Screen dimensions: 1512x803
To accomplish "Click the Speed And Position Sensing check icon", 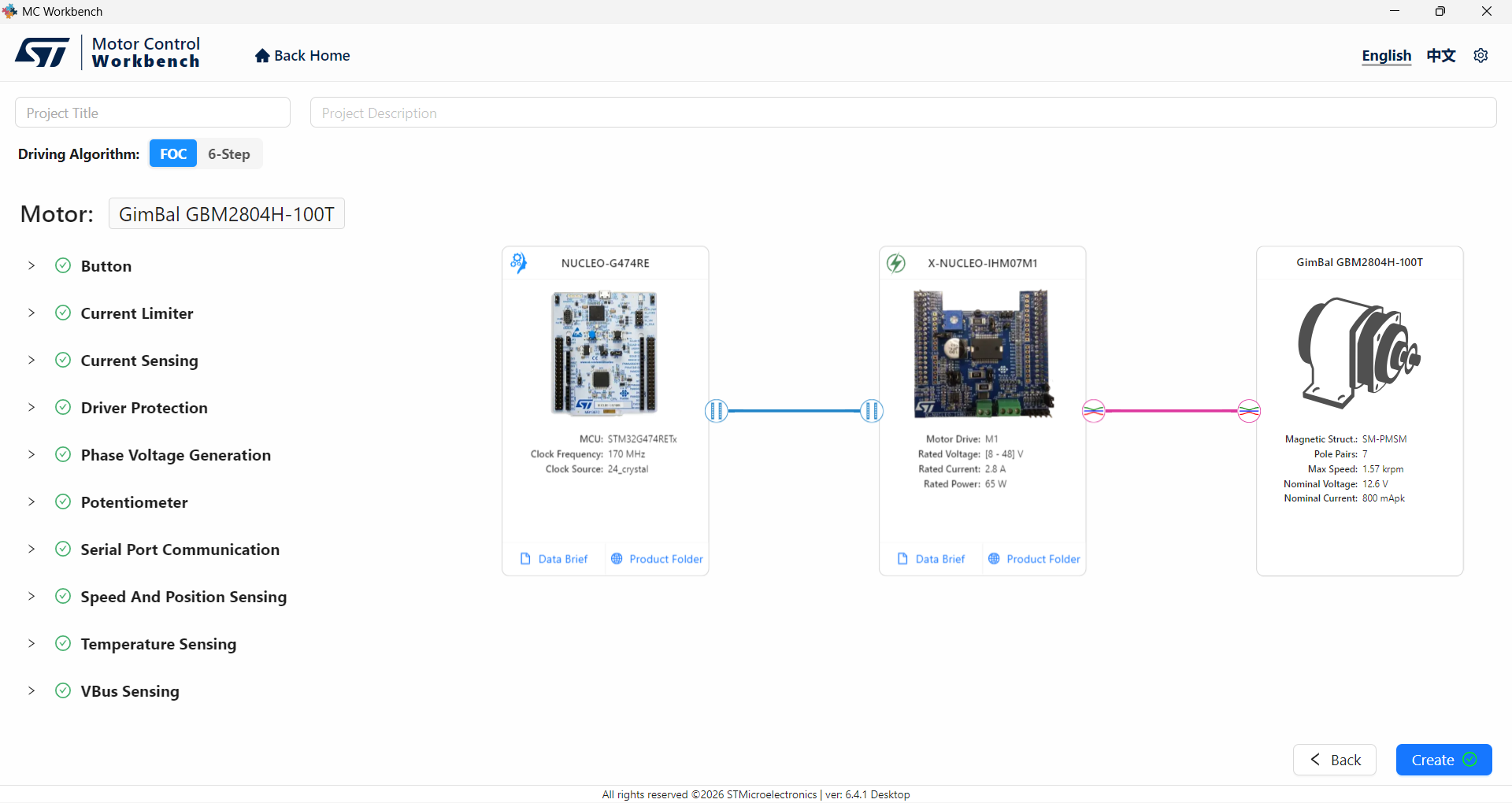I will (63, 597).
